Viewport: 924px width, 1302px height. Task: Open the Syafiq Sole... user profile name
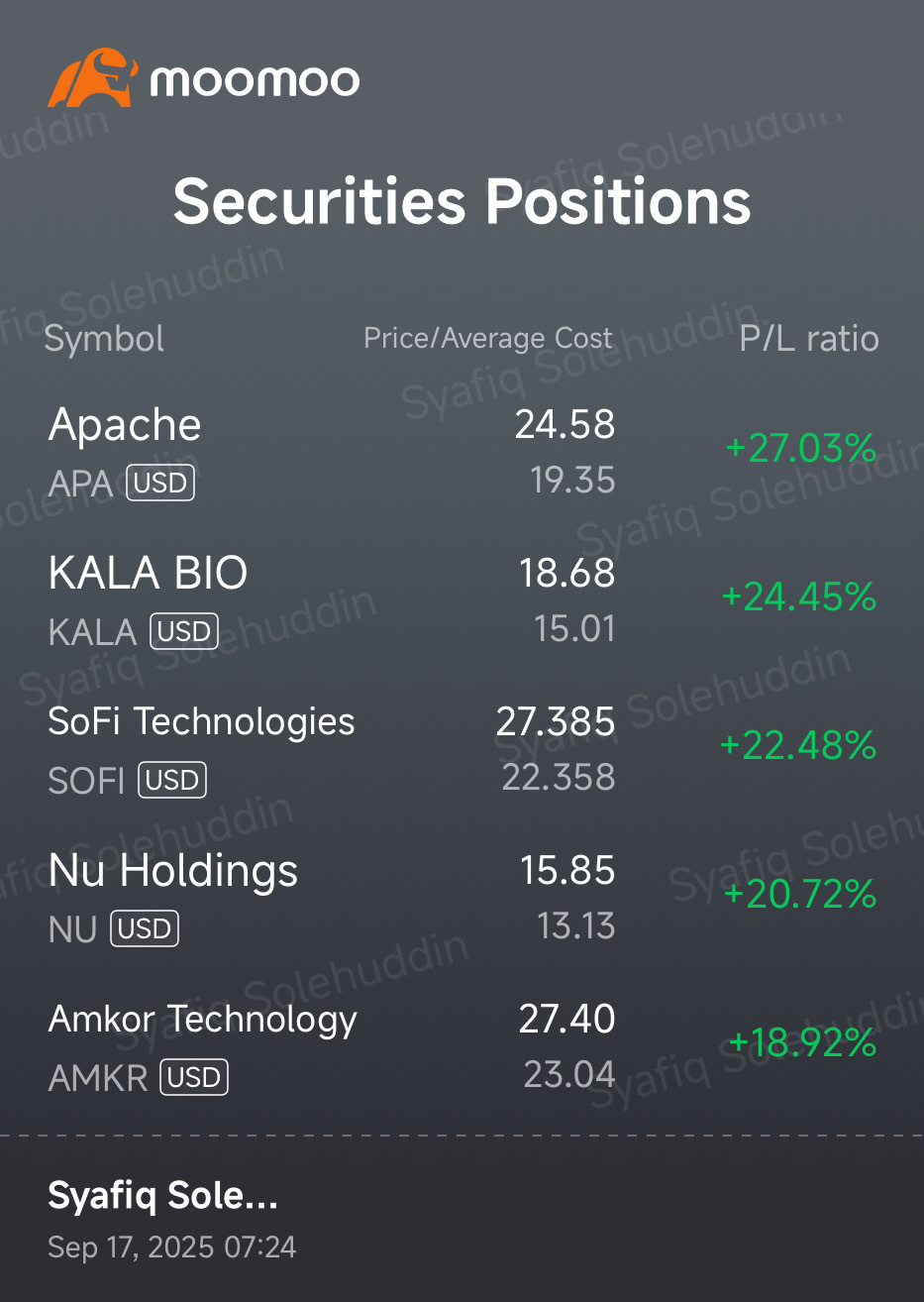pos(162,1196)
